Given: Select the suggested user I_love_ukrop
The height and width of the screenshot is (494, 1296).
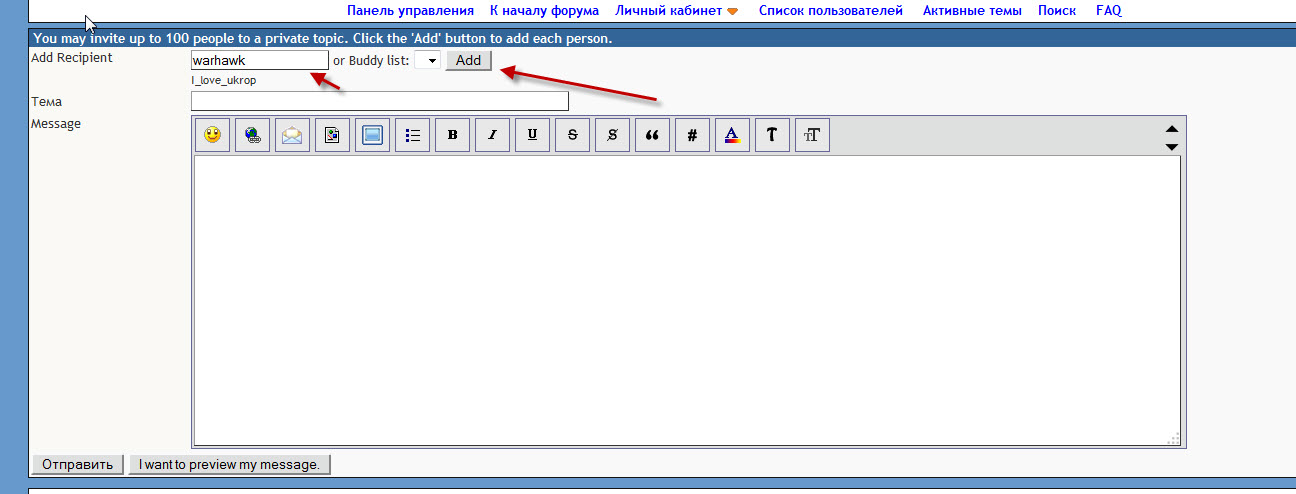Looking at the screenshot, I should pos(224,80).
